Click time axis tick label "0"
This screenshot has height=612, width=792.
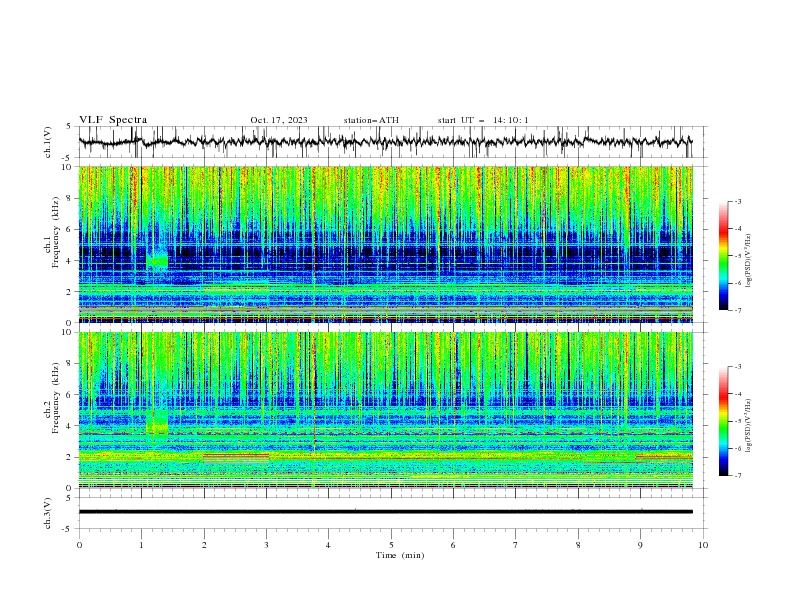[x=79, y=545]
